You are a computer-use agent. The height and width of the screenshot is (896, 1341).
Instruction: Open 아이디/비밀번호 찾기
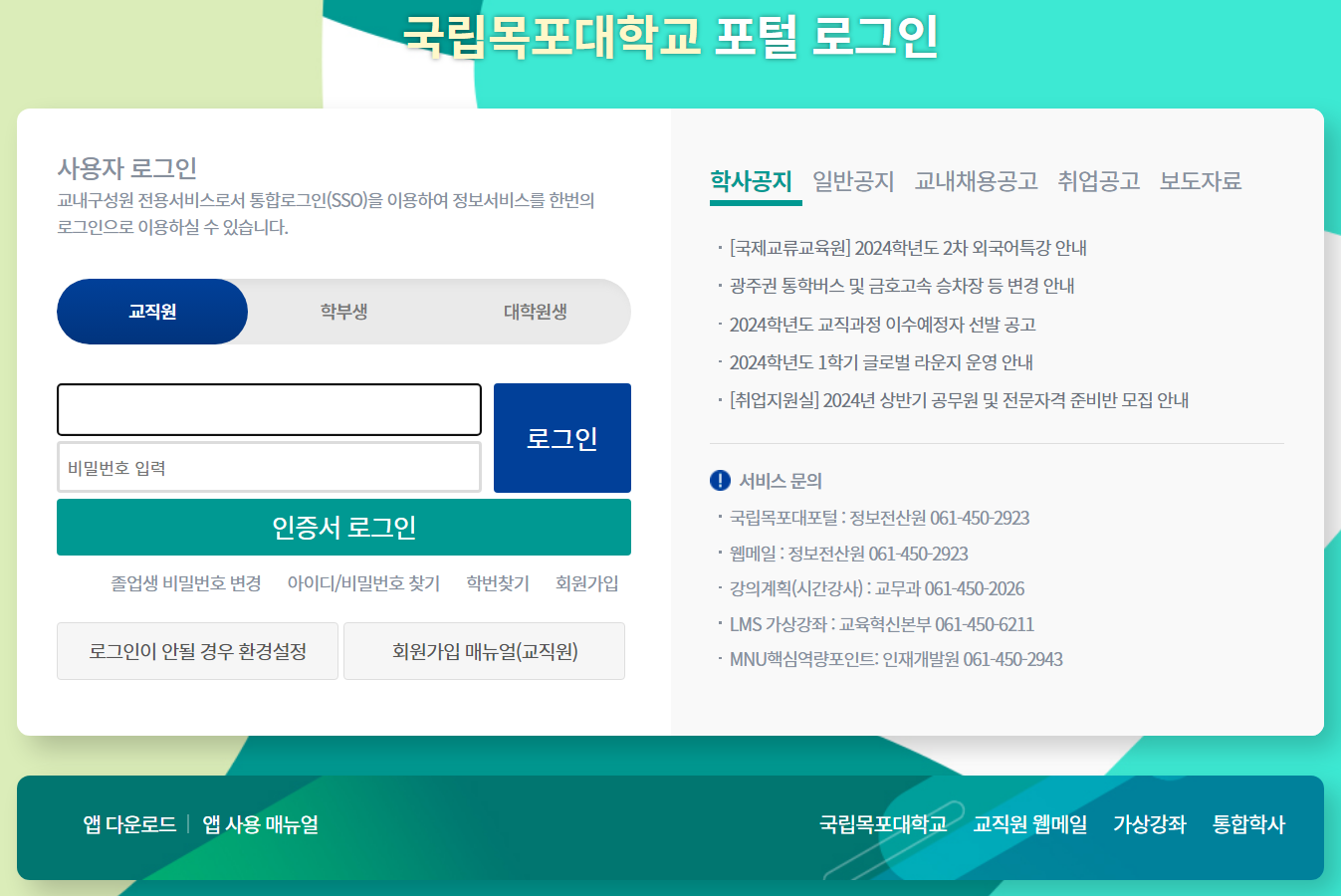point(364,583)
